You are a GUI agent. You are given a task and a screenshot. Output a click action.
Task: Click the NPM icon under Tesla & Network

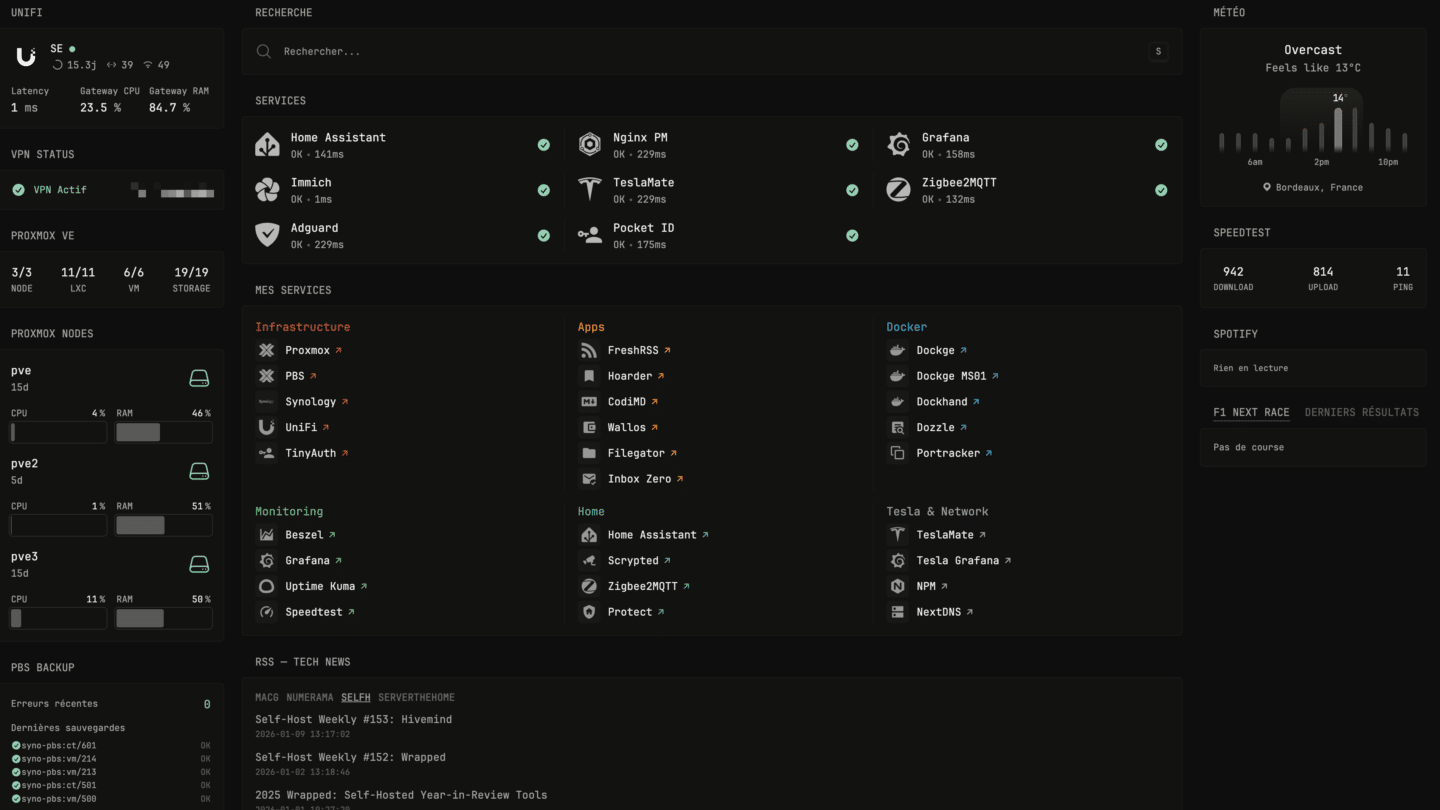click(897, 586)
